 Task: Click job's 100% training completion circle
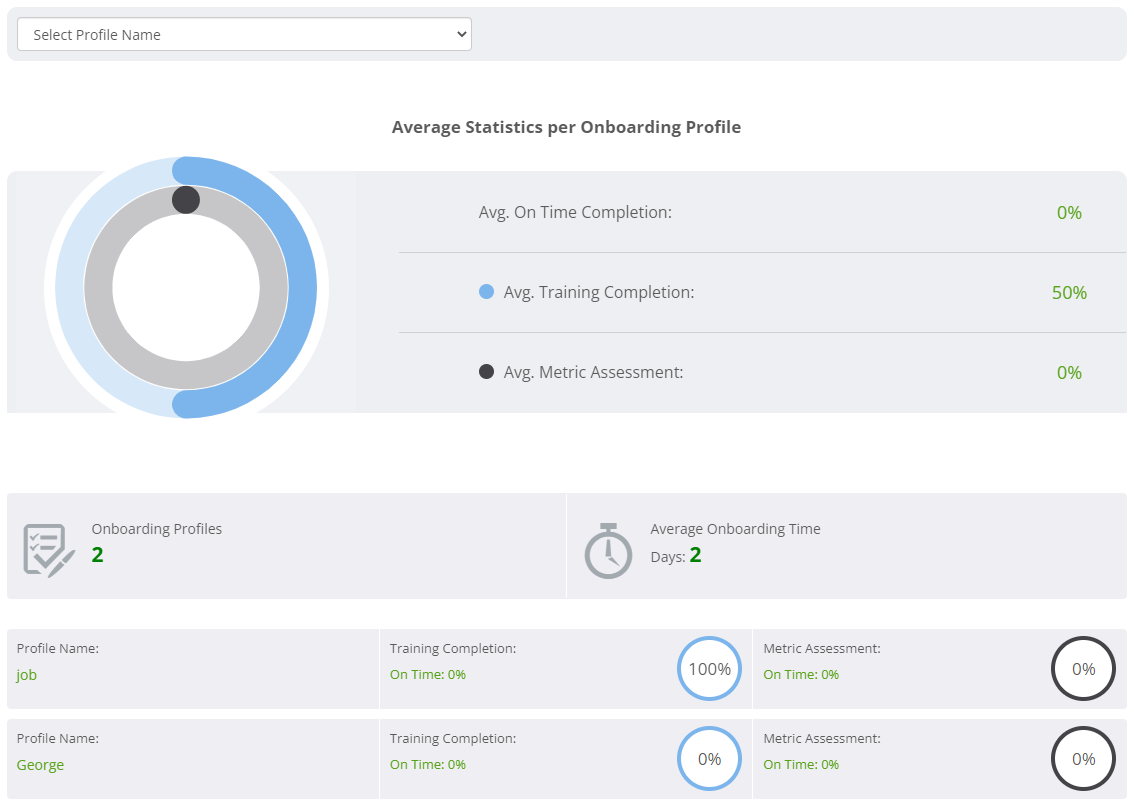tap(709, 669)
